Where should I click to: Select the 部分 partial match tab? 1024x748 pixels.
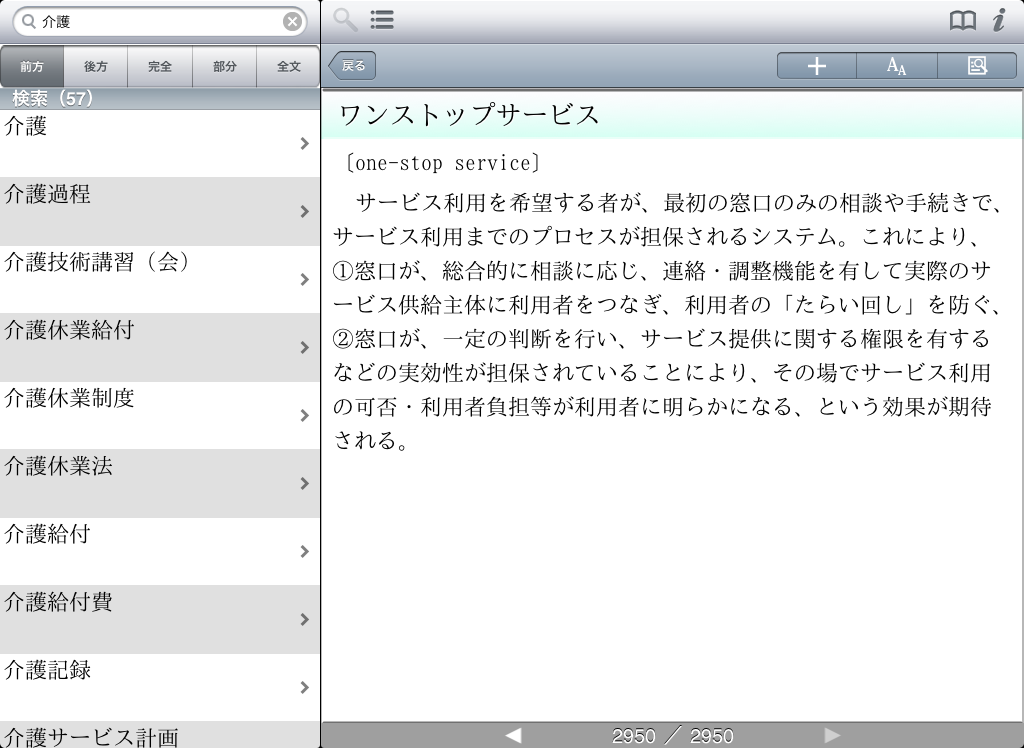click(224, 67)
